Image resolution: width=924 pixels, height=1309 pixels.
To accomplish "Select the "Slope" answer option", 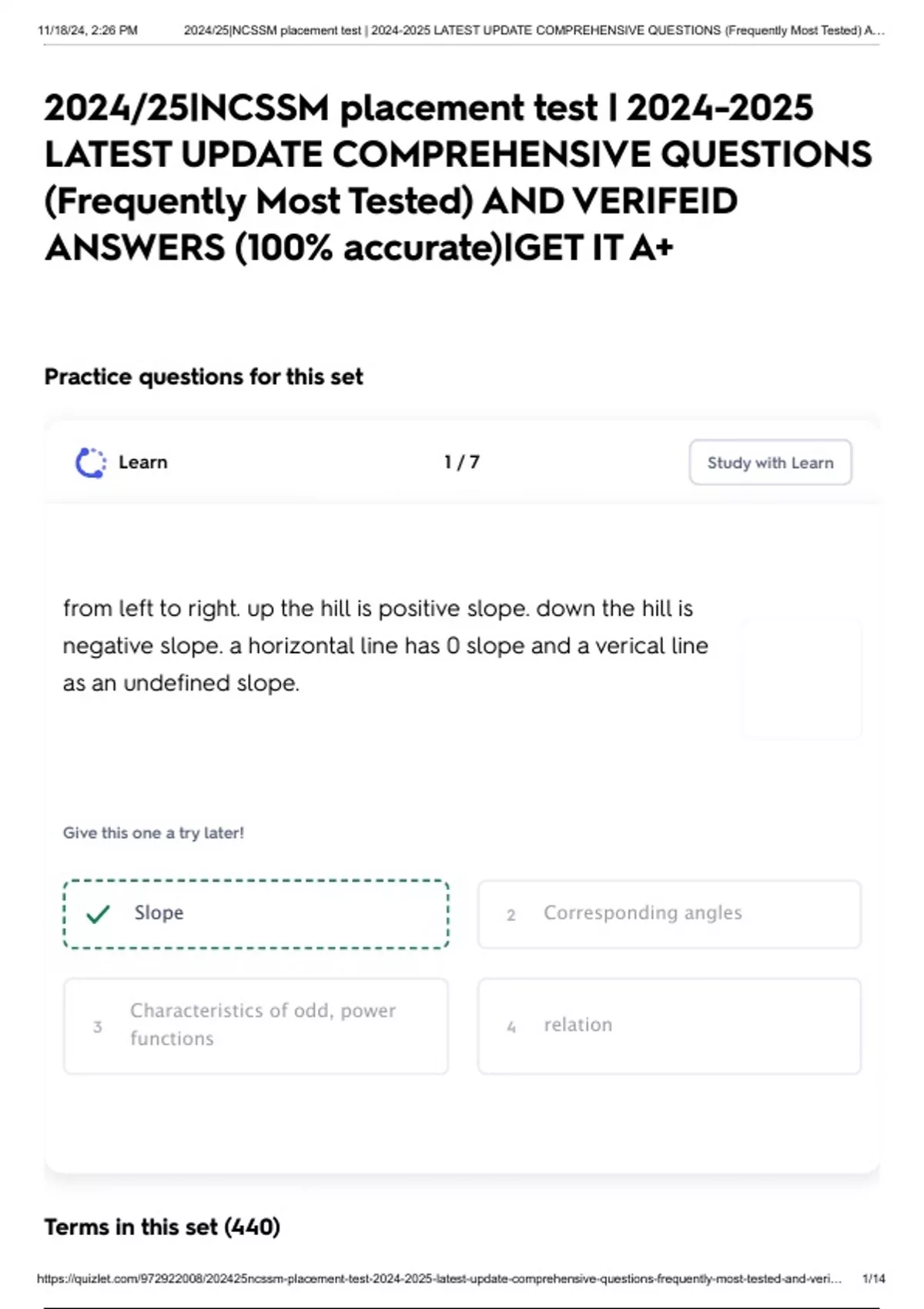I will [x=256, y=914].
